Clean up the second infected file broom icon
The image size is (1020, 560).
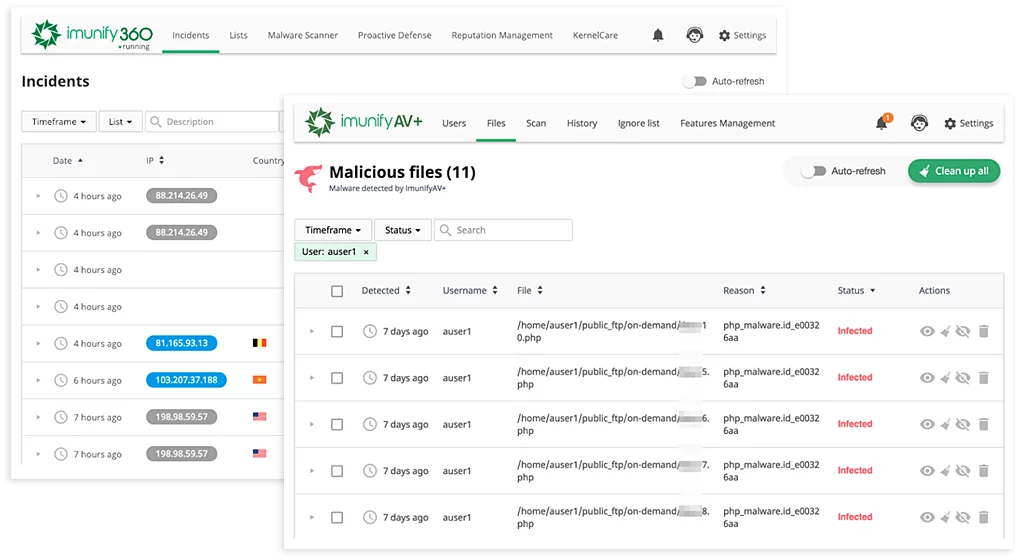click(x=945, y=378)
